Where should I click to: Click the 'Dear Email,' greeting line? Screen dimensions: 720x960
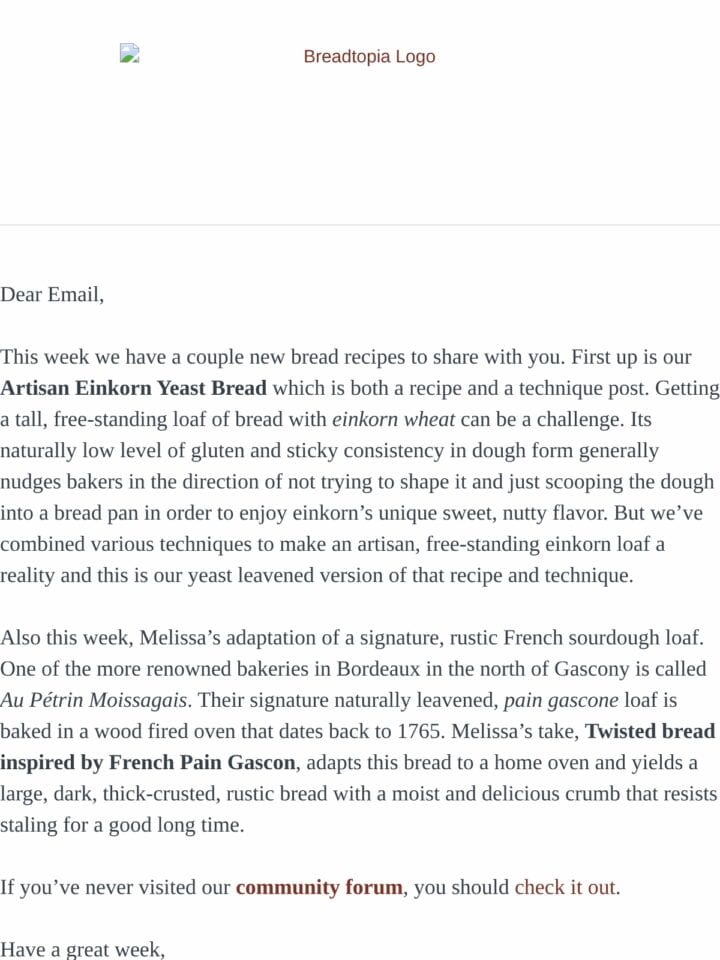pyautogui.click(x=52, y=294)
